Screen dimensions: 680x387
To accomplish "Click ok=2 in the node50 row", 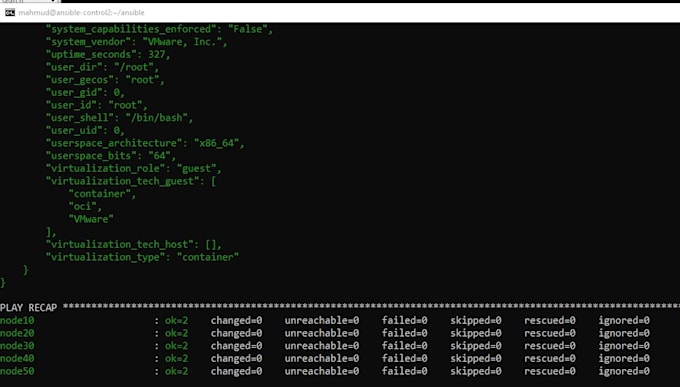I will pyautogui.click(x=177, y=371).
